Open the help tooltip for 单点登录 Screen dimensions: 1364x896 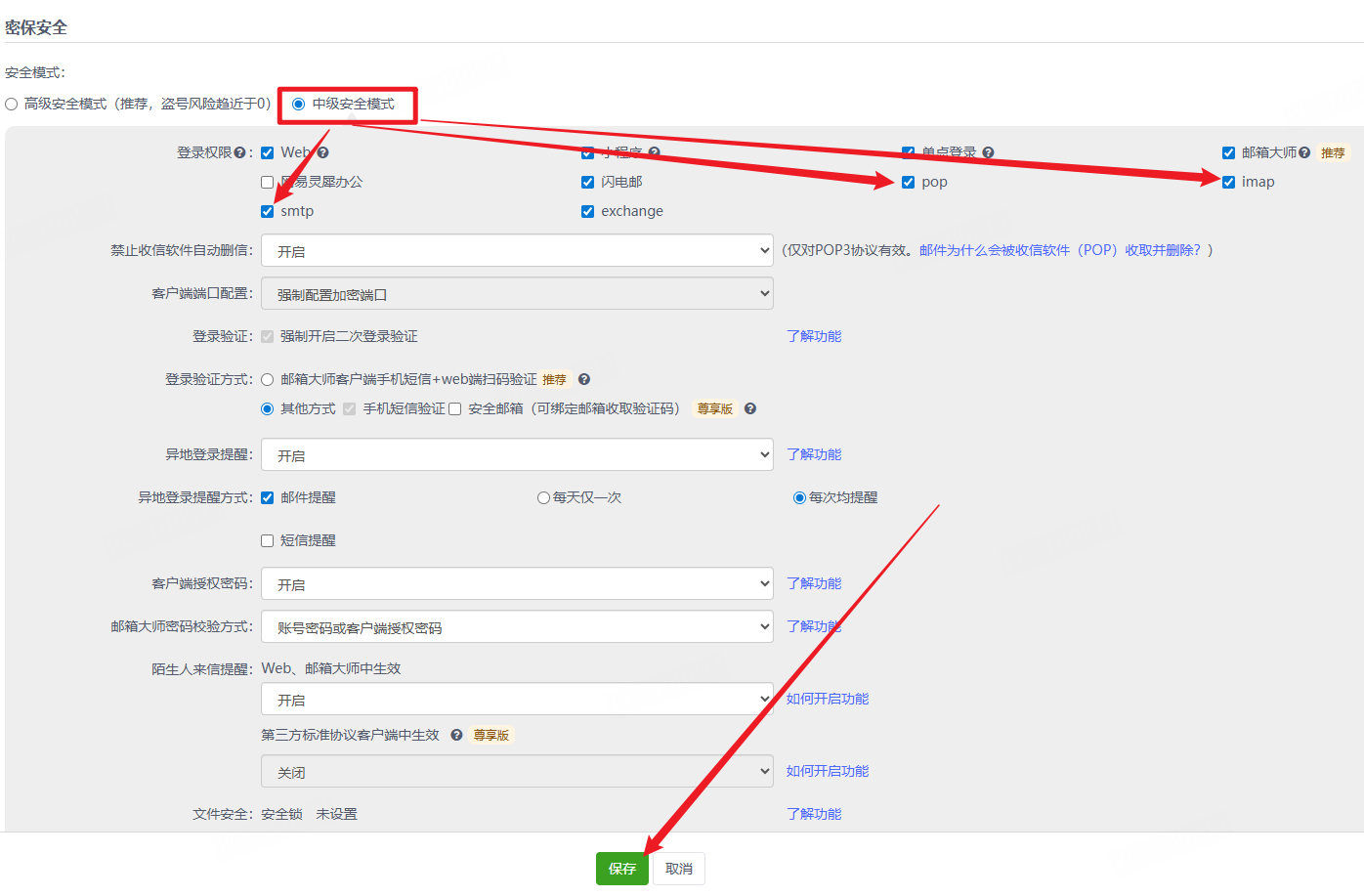(x=989, y=152)
